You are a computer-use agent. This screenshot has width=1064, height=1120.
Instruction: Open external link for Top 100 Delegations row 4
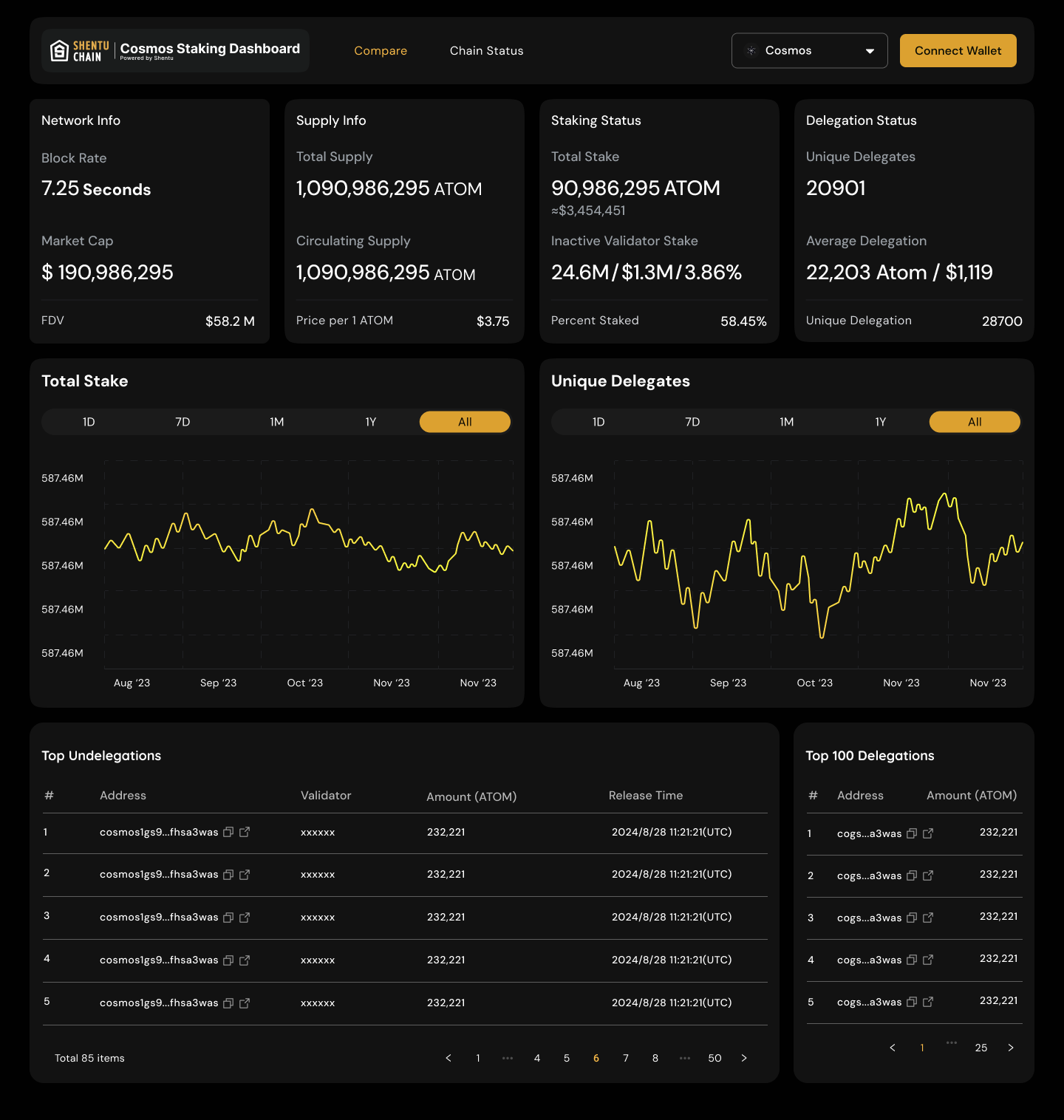928,960
